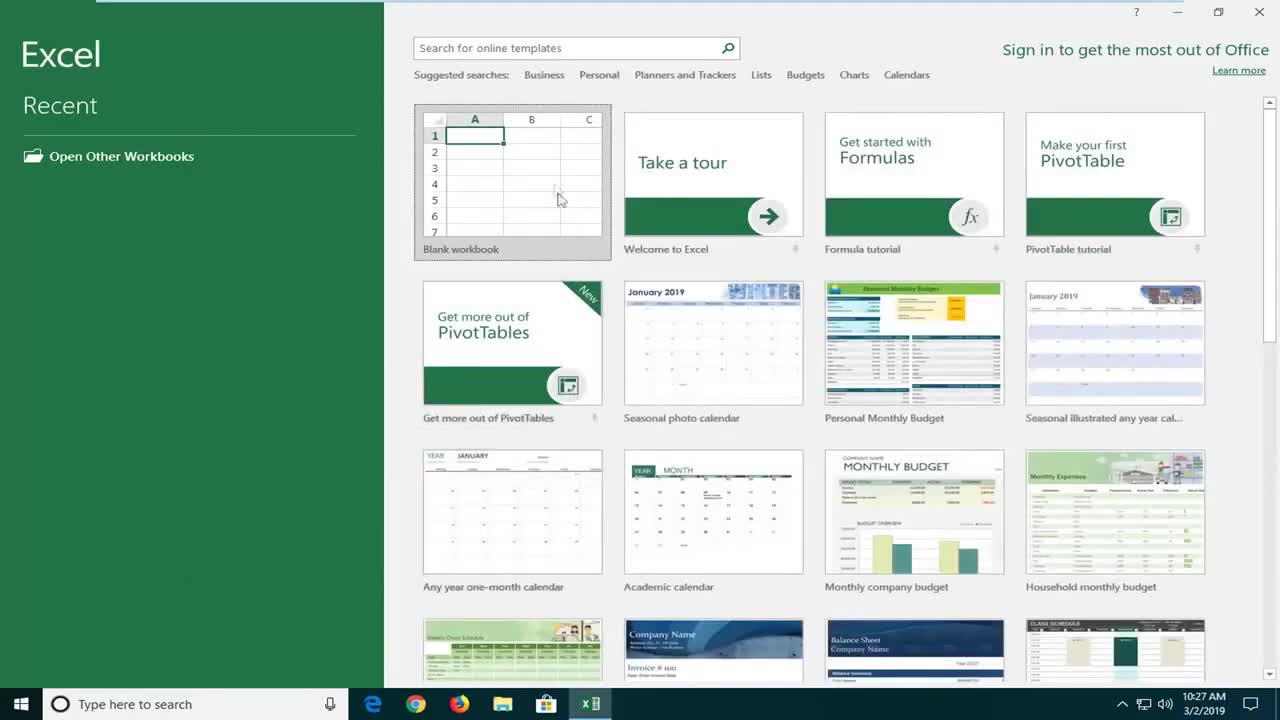Click the Type here to search box

(x=195, y=704)
